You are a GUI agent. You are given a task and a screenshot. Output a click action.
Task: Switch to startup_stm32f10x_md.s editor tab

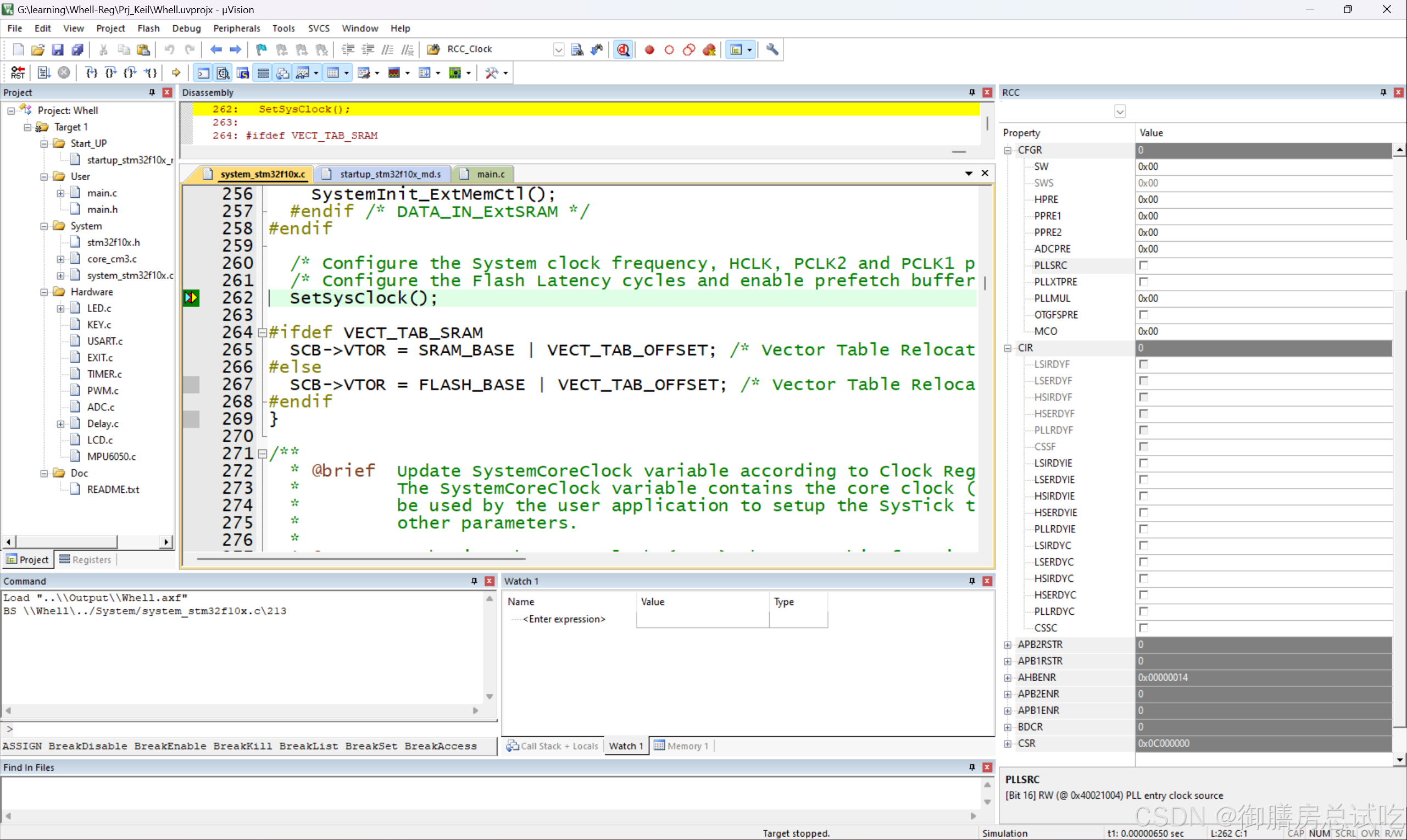pyautogui.click(x=390, y=174)
